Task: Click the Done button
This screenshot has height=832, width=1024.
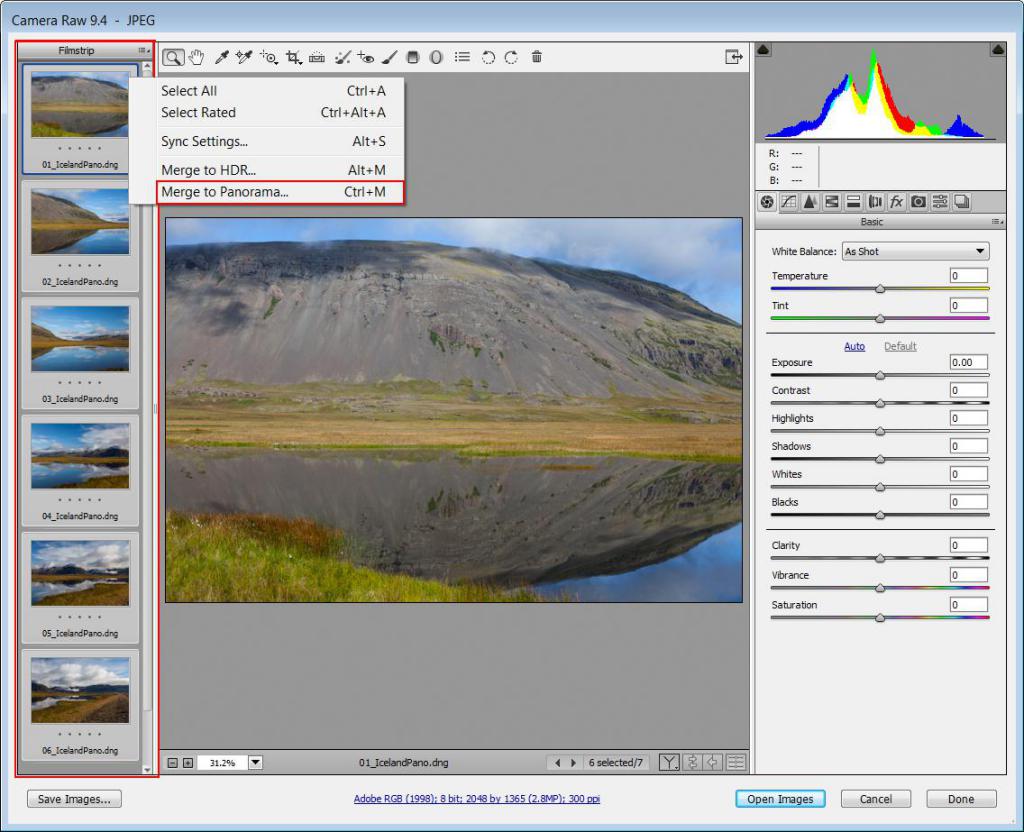Action: (x=961, y=799)
